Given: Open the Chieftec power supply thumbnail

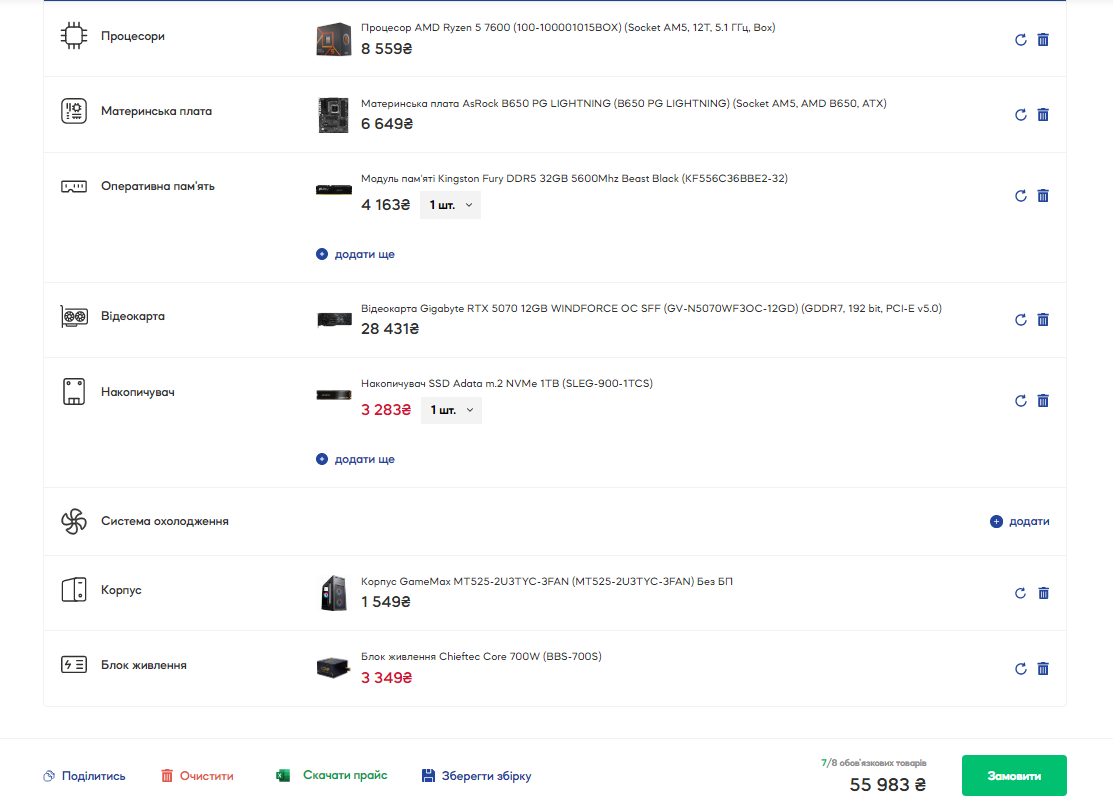Looking at the screenshot, I should coord(334,668).
